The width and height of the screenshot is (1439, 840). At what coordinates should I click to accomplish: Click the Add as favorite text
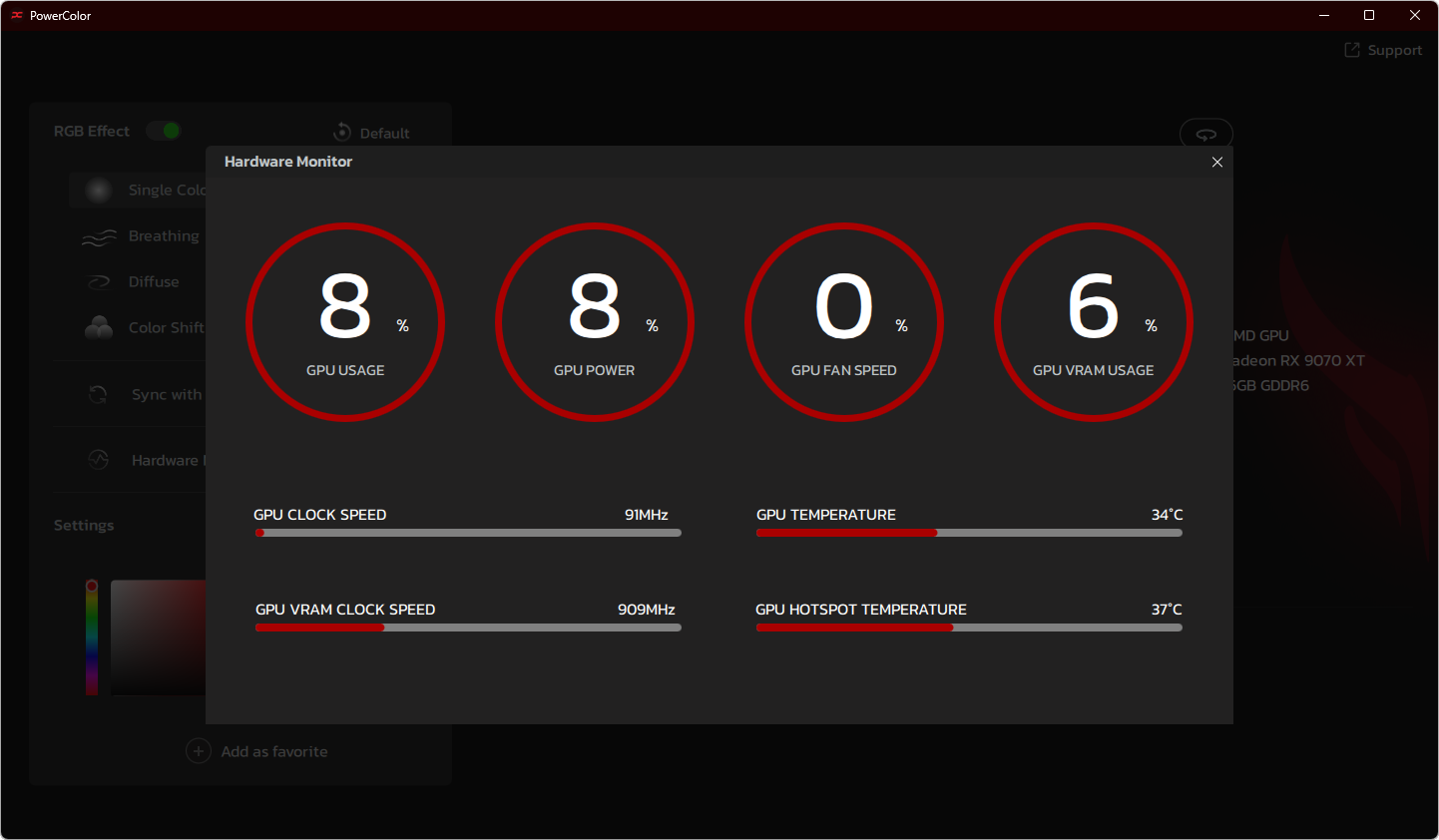coord(274,752)
